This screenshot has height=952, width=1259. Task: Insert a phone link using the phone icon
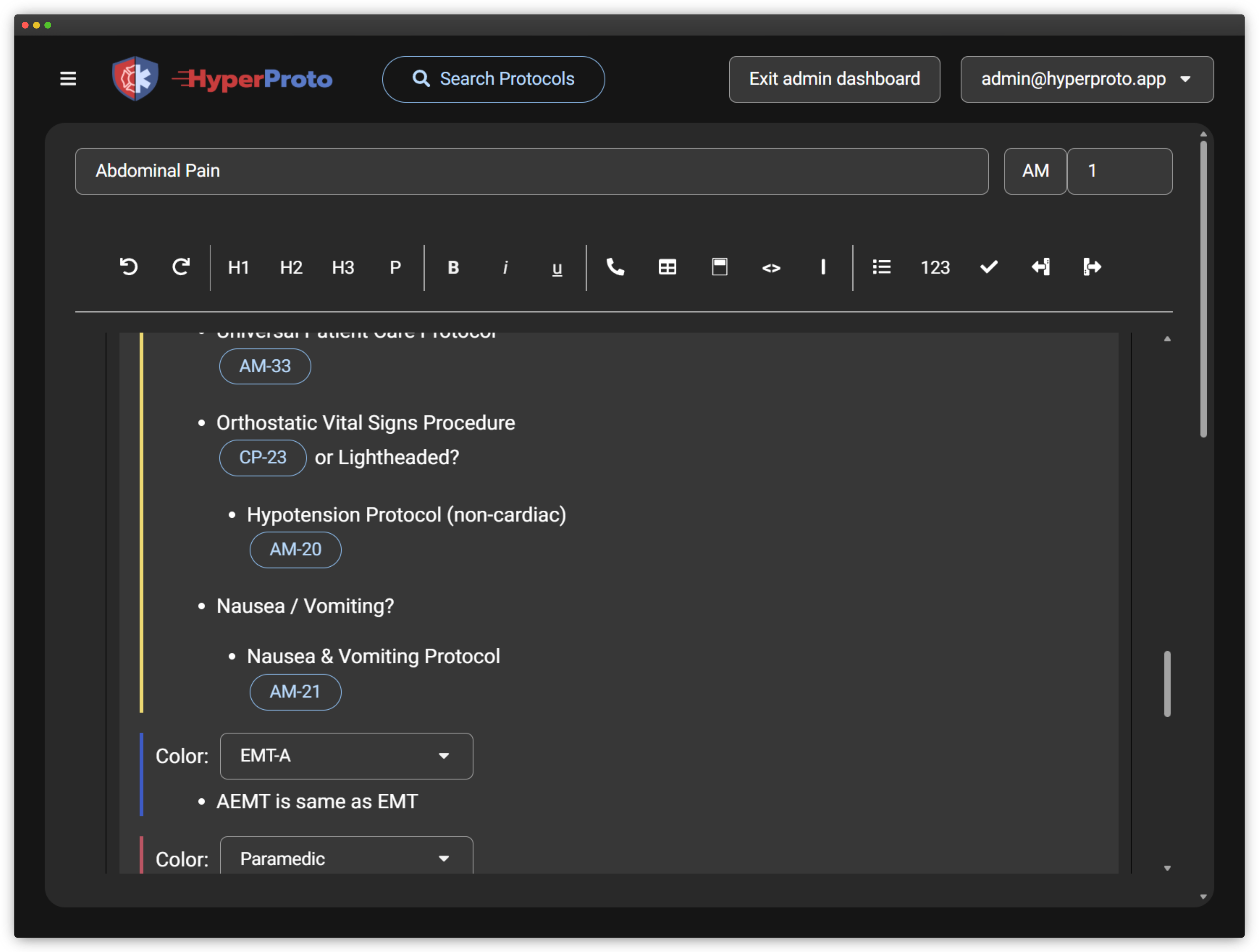(615, 267)
